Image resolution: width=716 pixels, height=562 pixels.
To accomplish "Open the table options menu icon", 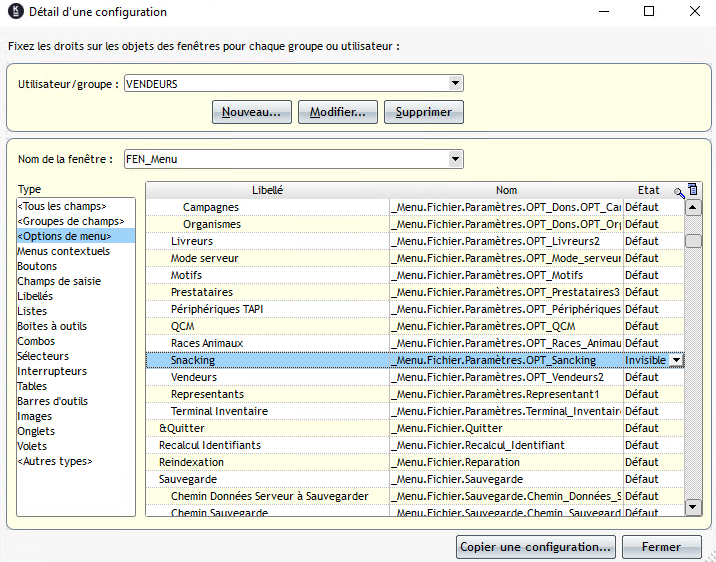I will tap(693, 190).
